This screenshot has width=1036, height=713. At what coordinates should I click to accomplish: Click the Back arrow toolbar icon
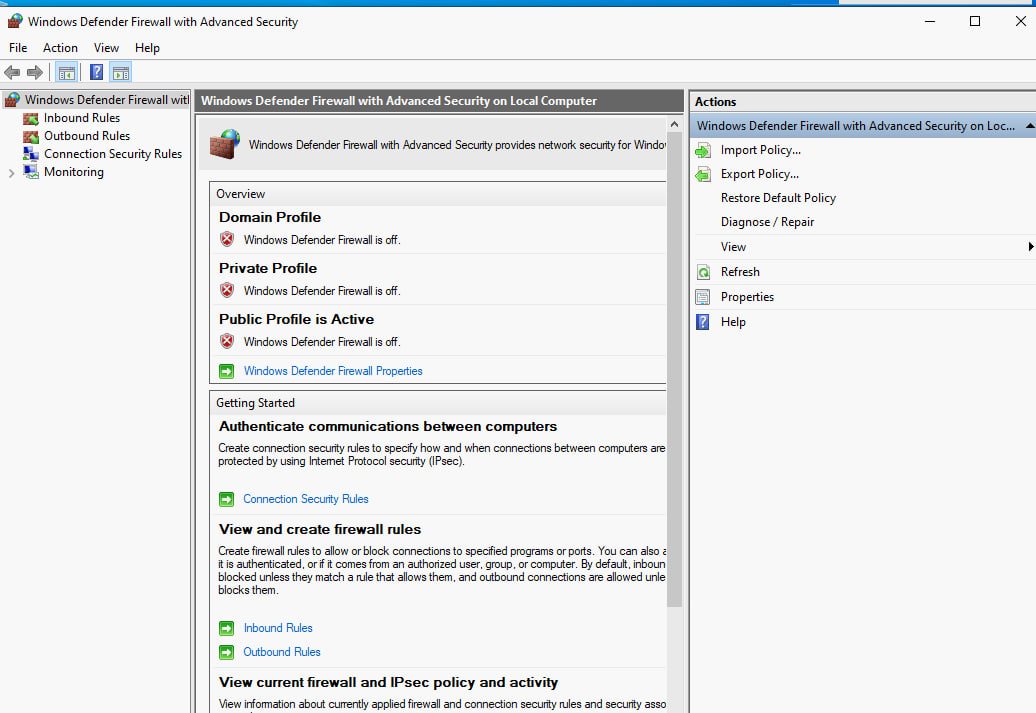12,72
